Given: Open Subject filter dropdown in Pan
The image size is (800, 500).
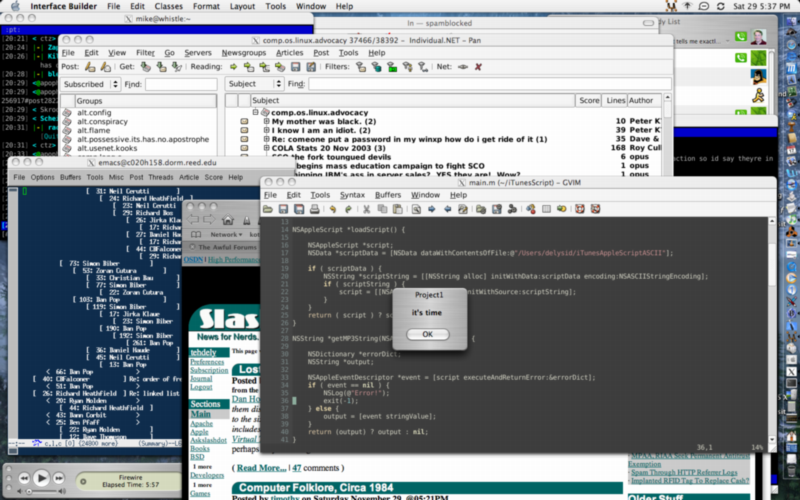Looking at the screenshot, I should click(x=254, y=84).
